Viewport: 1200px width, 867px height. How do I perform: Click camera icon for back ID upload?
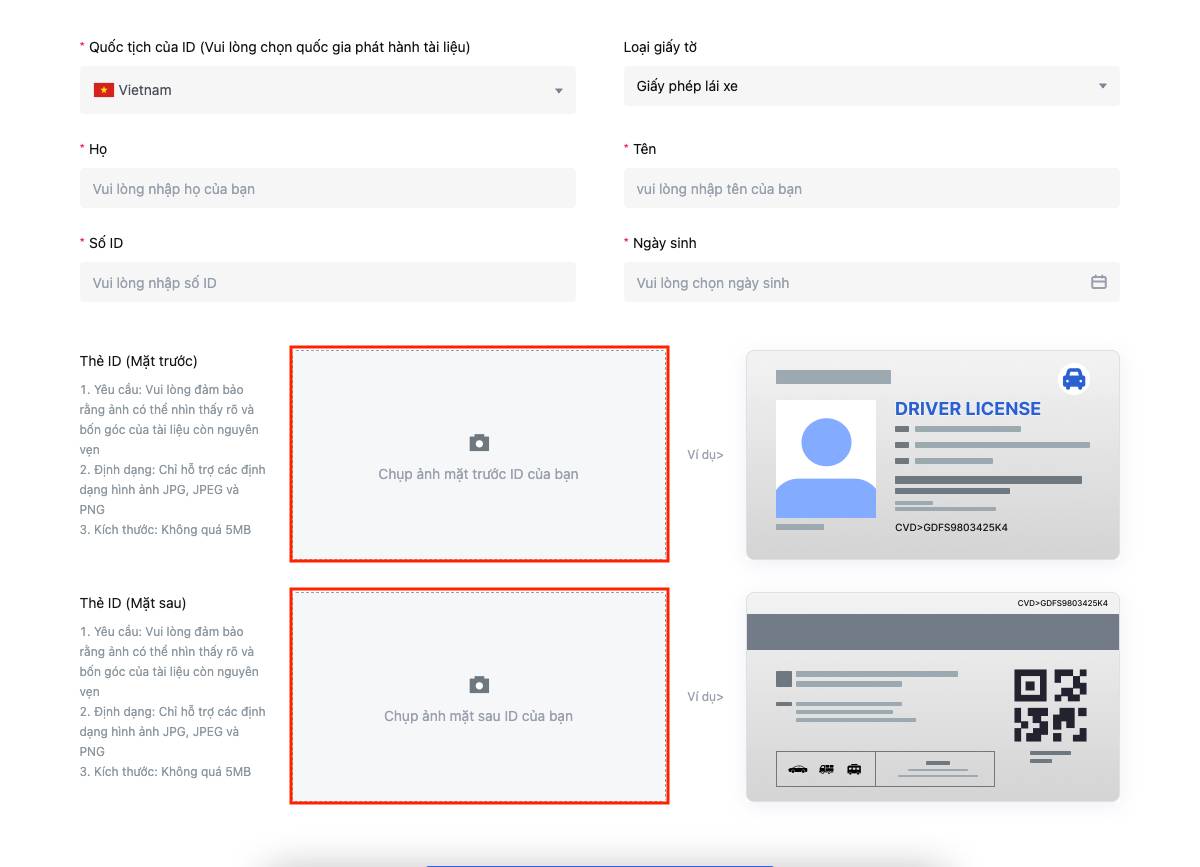[479, 684]
